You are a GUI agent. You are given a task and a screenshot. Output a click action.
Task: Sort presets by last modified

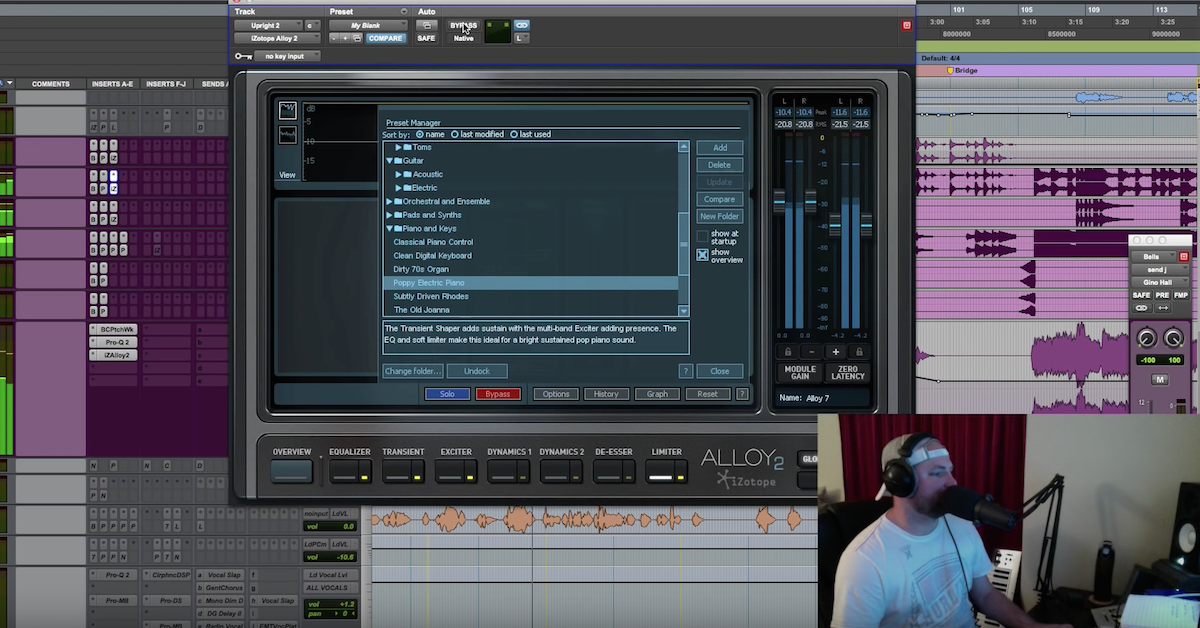(455, 134)
